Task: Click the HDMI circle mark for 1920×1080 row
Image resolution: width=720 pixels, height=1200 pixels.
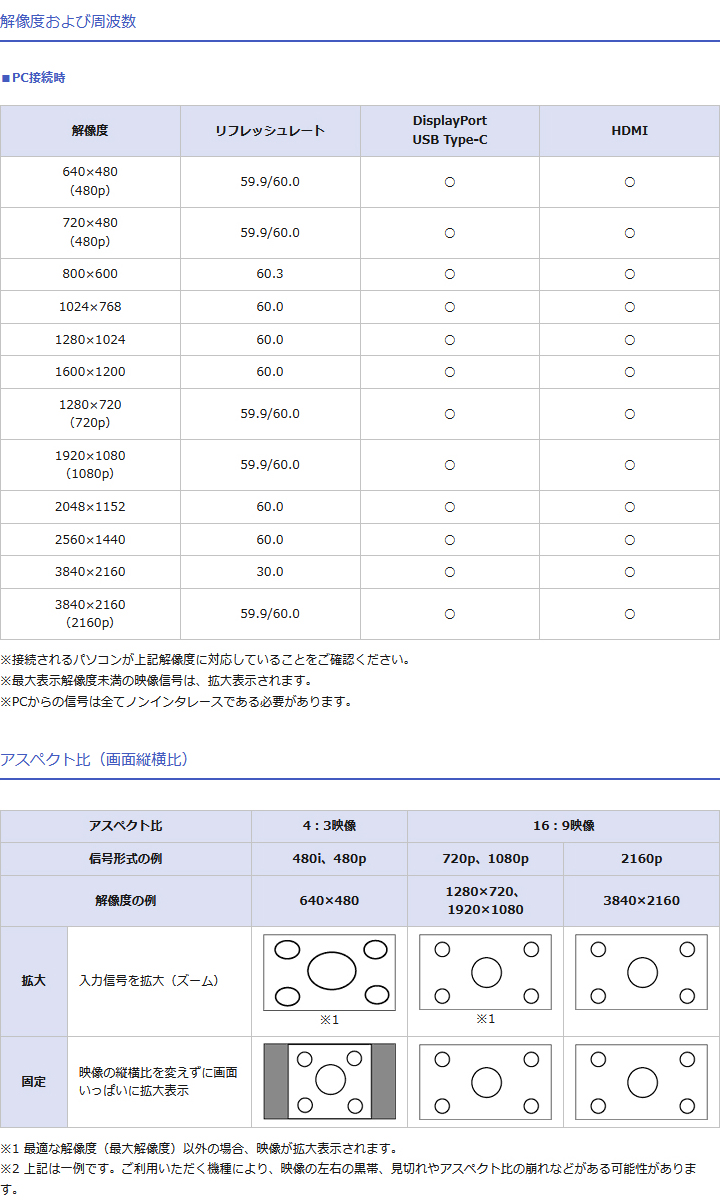Action: 630,465
